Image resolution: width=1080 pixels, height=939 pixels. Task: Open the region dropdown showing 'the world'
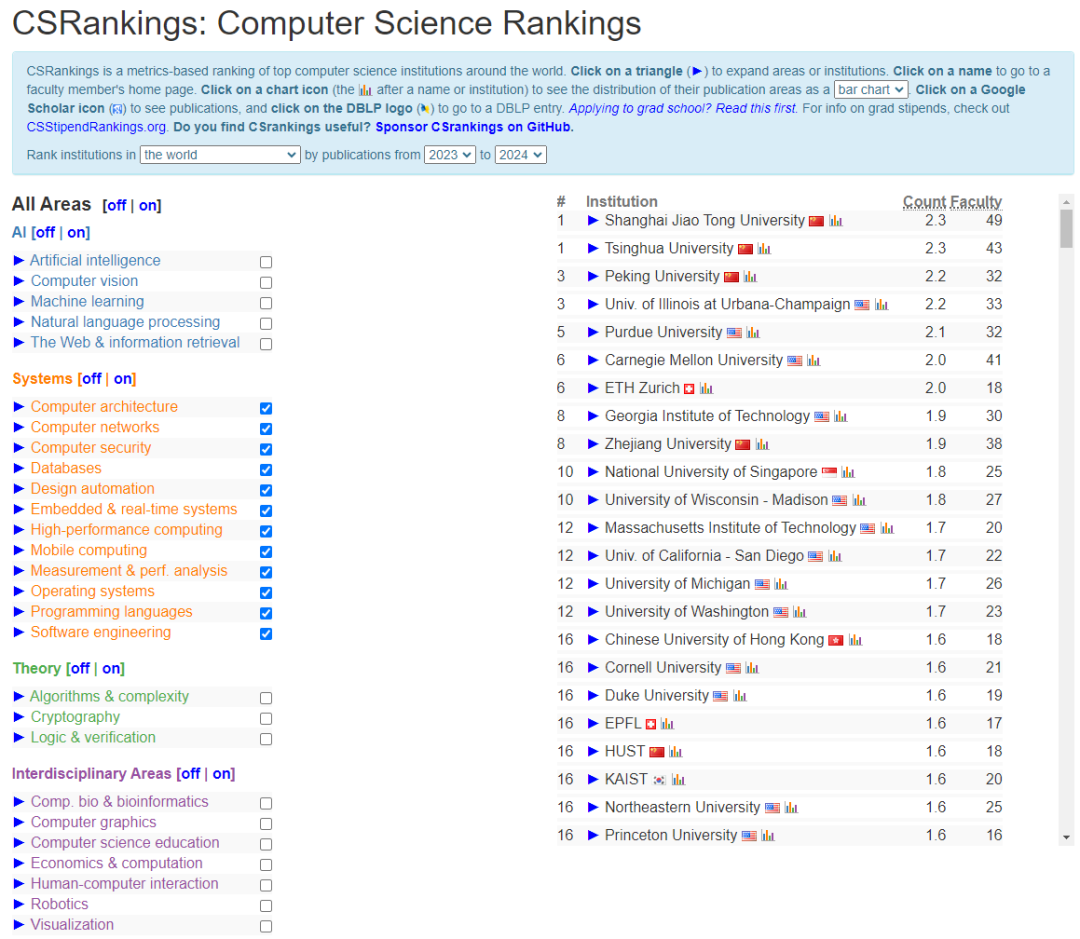click(x=220, y=155)
